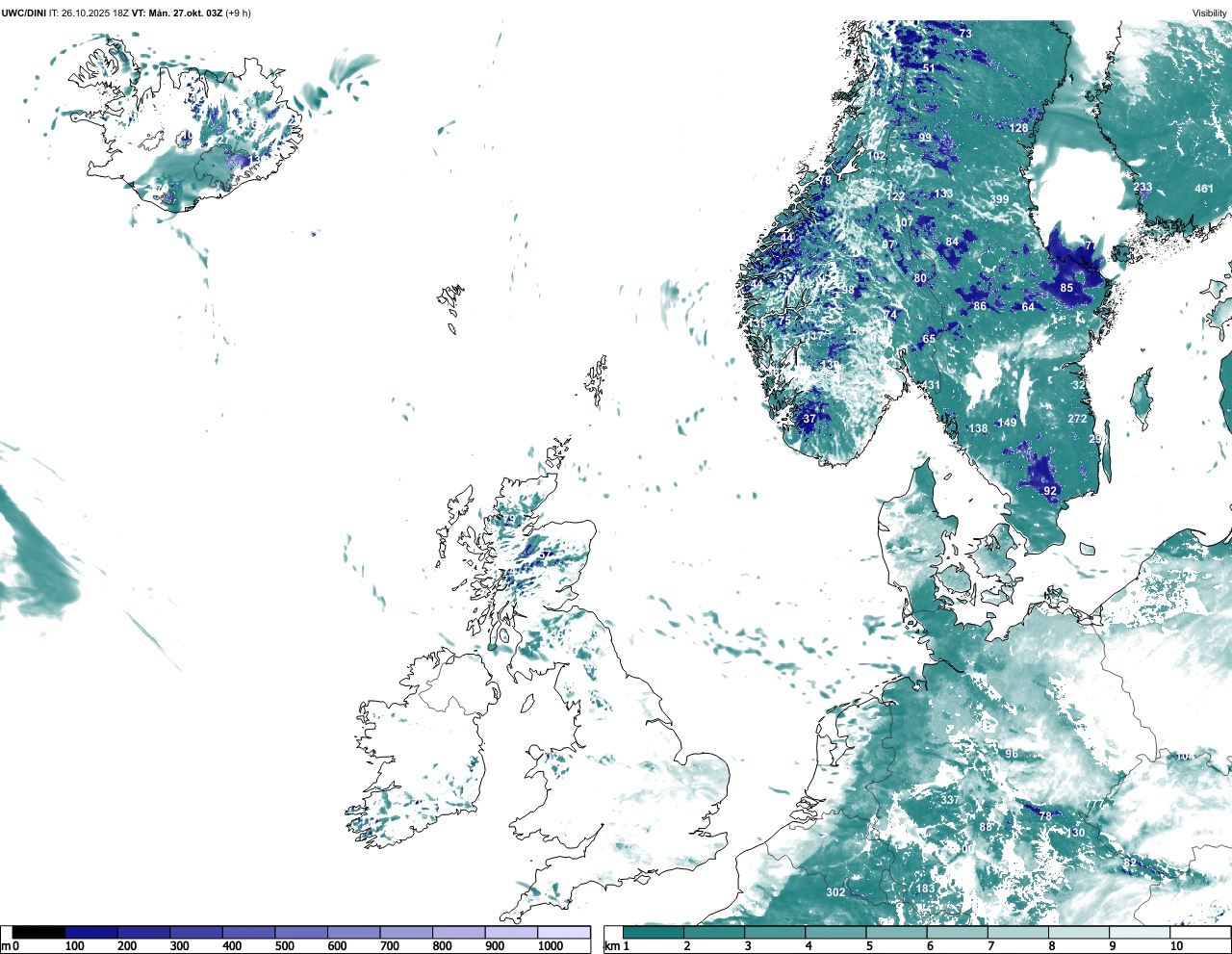Click the visibility value '130' on the map
This screenshot has width=1232, height=954.
[1076, 833]
